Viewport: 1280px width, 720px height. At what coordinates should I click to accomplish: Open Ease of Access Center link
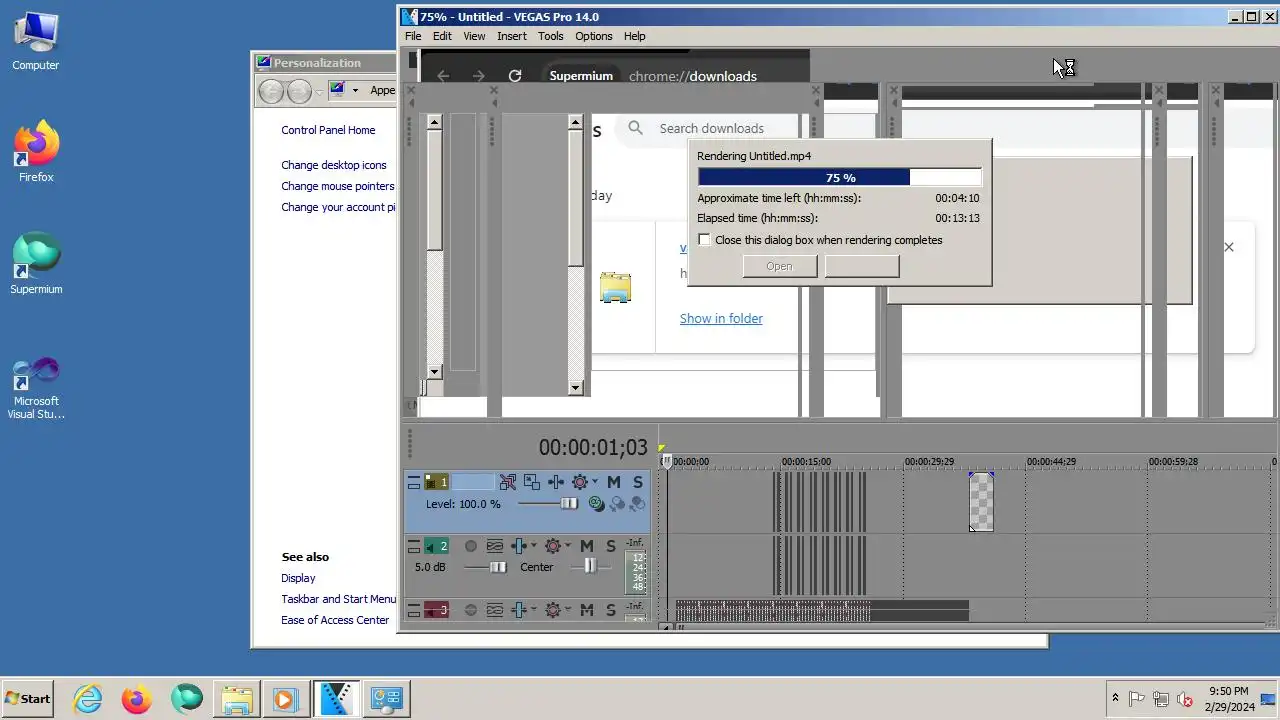point(335,620)
